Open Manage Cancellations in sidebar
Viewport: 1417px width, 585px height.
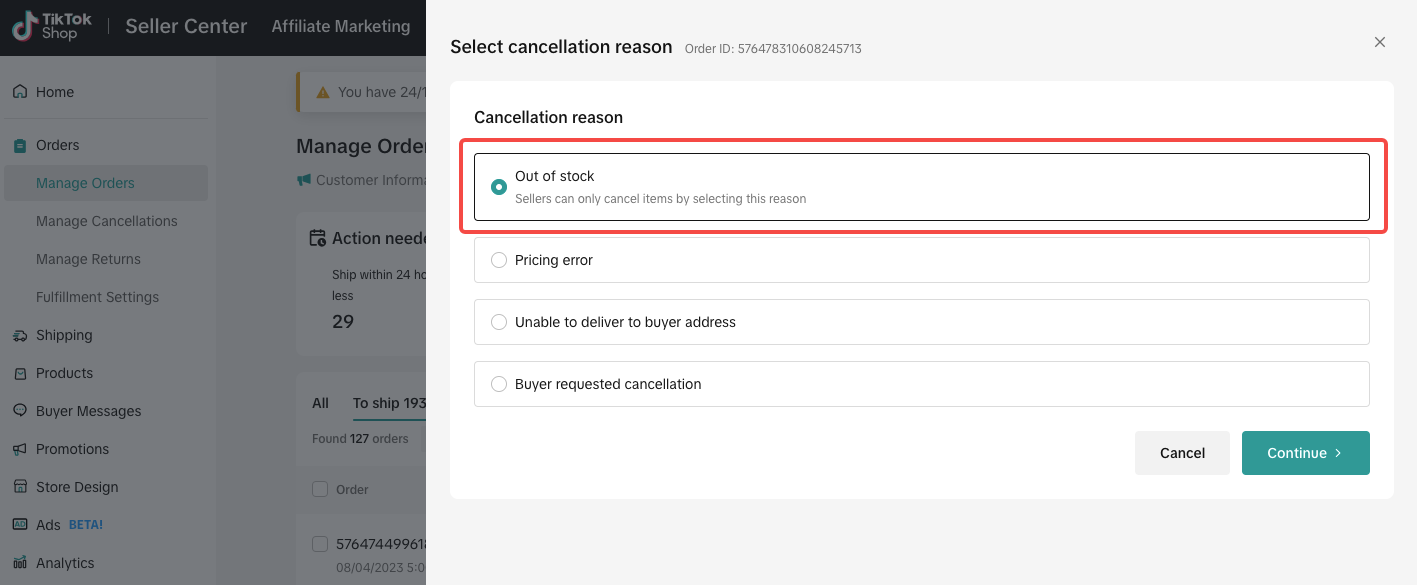pyautogui.click(x=107, y=221)
